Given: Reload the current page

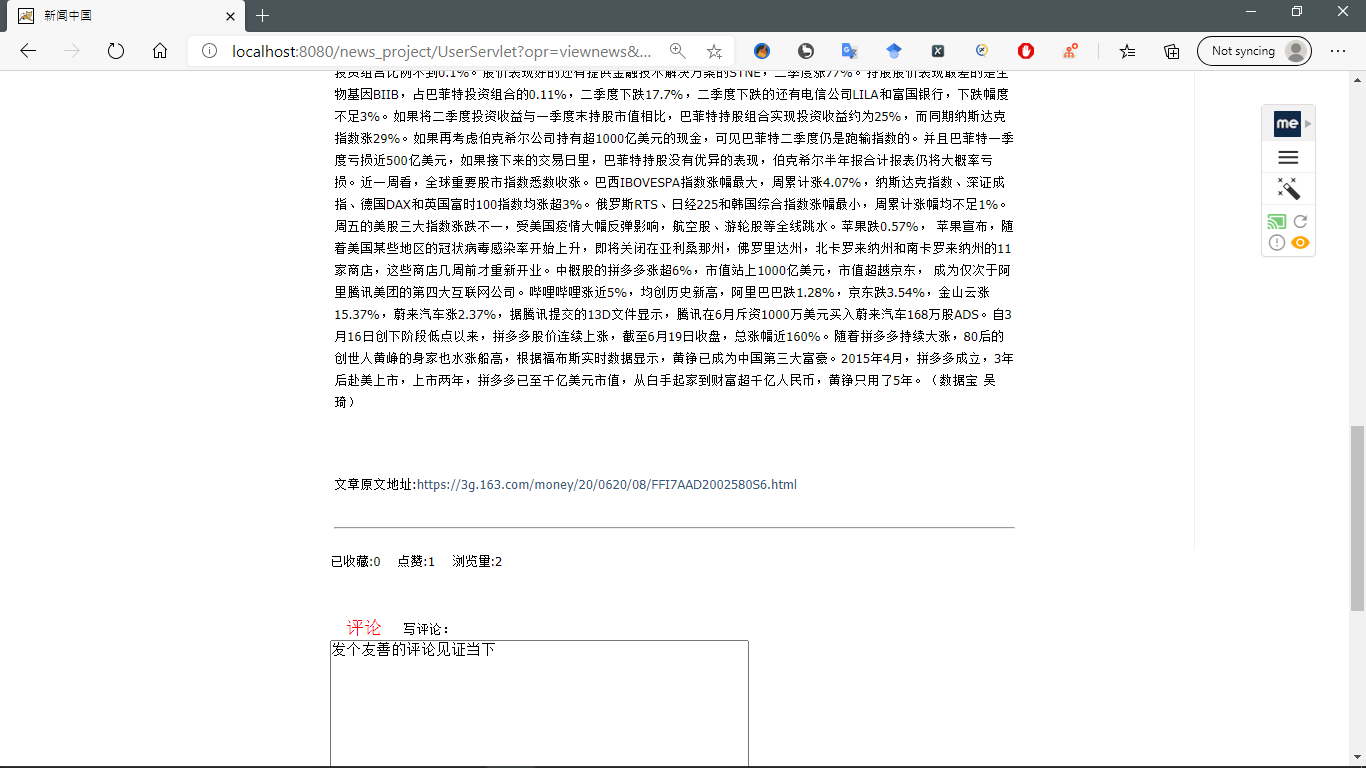Looking at the screenshot, I should pyautogui.click(x=116, y=51).
